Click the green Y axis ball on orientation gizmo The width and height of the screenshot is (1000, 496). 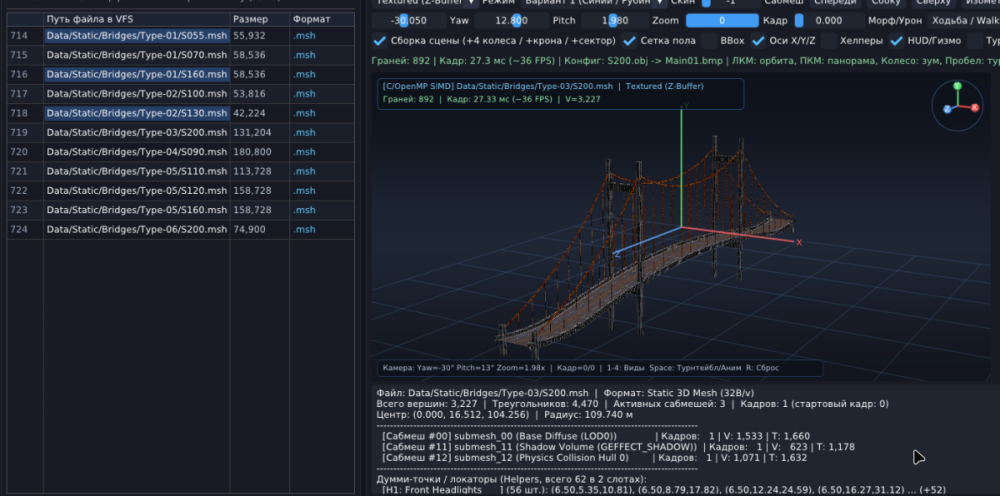click(957, 86)
